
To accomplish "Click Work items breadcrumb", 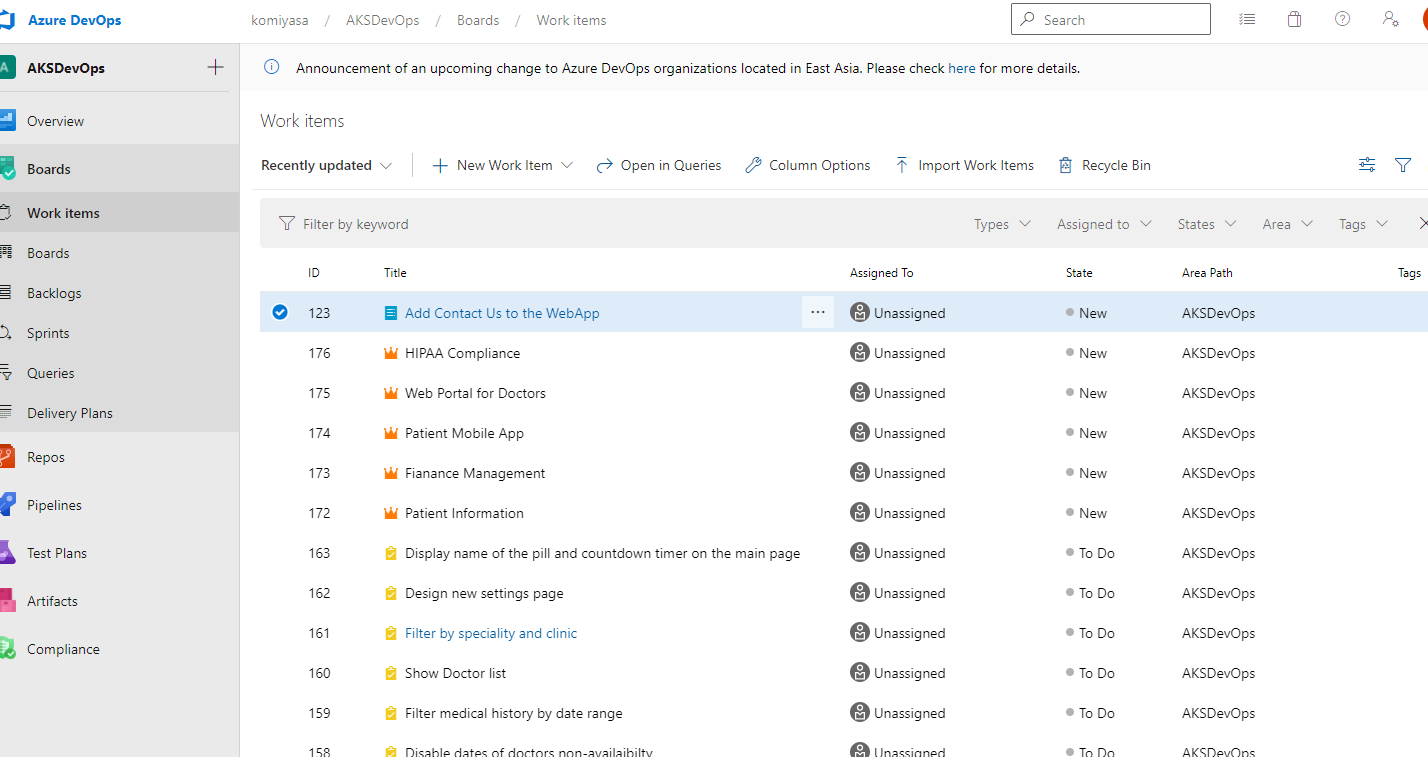I will tap(571, 20).
